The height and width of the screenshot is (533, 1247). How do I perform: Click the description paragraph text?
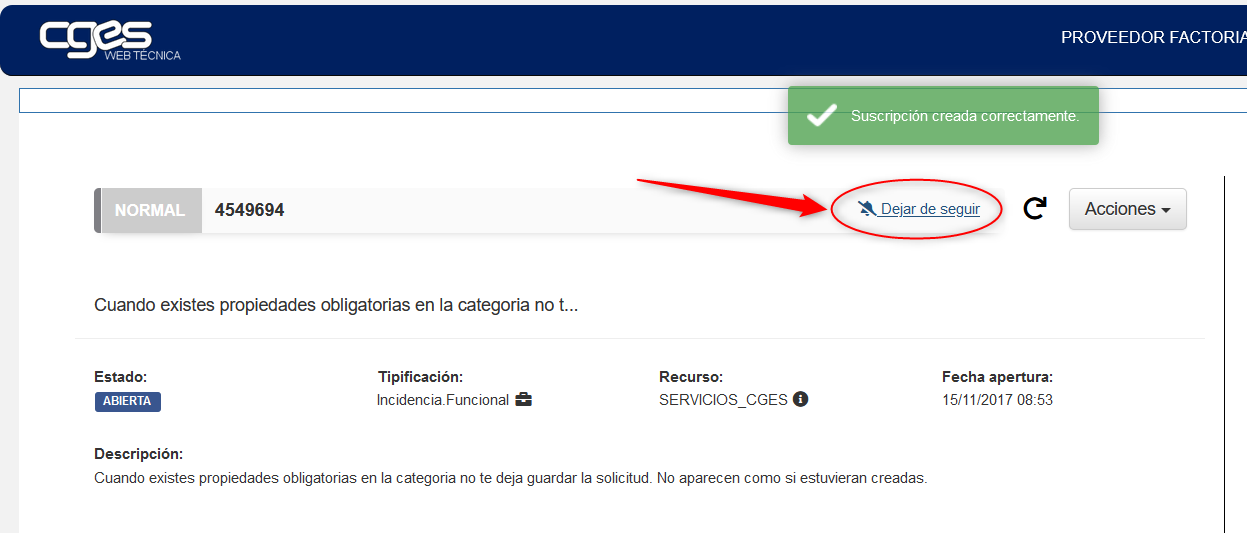point(511,478)
